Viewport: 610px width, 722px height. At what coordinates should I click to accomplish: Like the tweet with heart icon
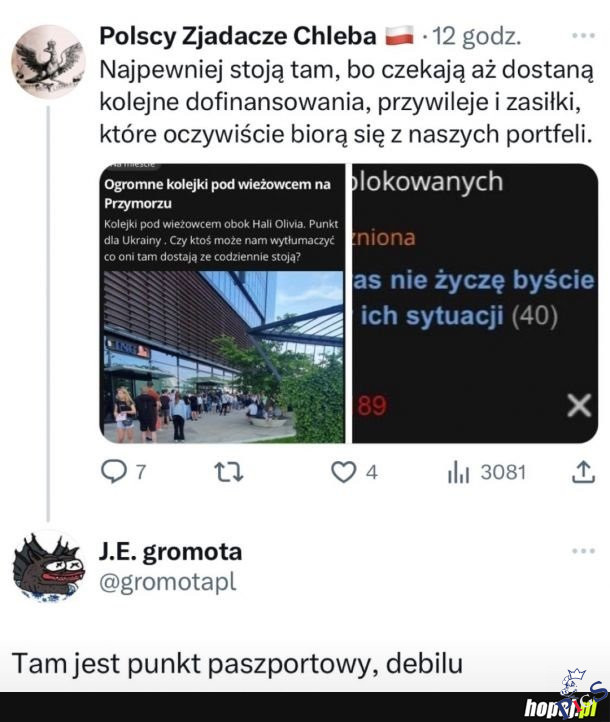point(343,472)
